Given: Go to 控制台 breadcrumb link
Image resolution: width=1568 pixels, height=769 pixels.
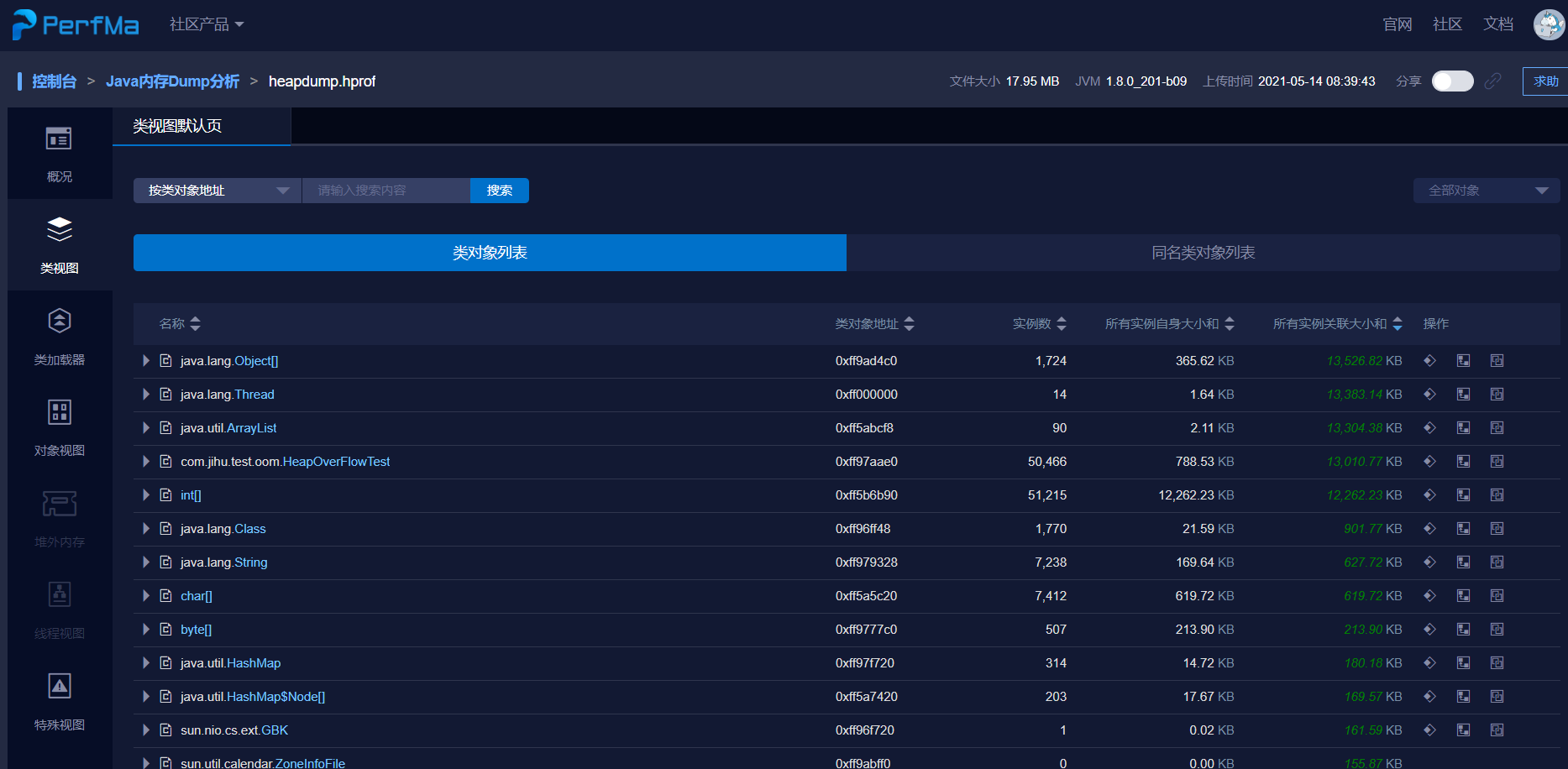Looking at the screenshot, I should tap(54, 81).
